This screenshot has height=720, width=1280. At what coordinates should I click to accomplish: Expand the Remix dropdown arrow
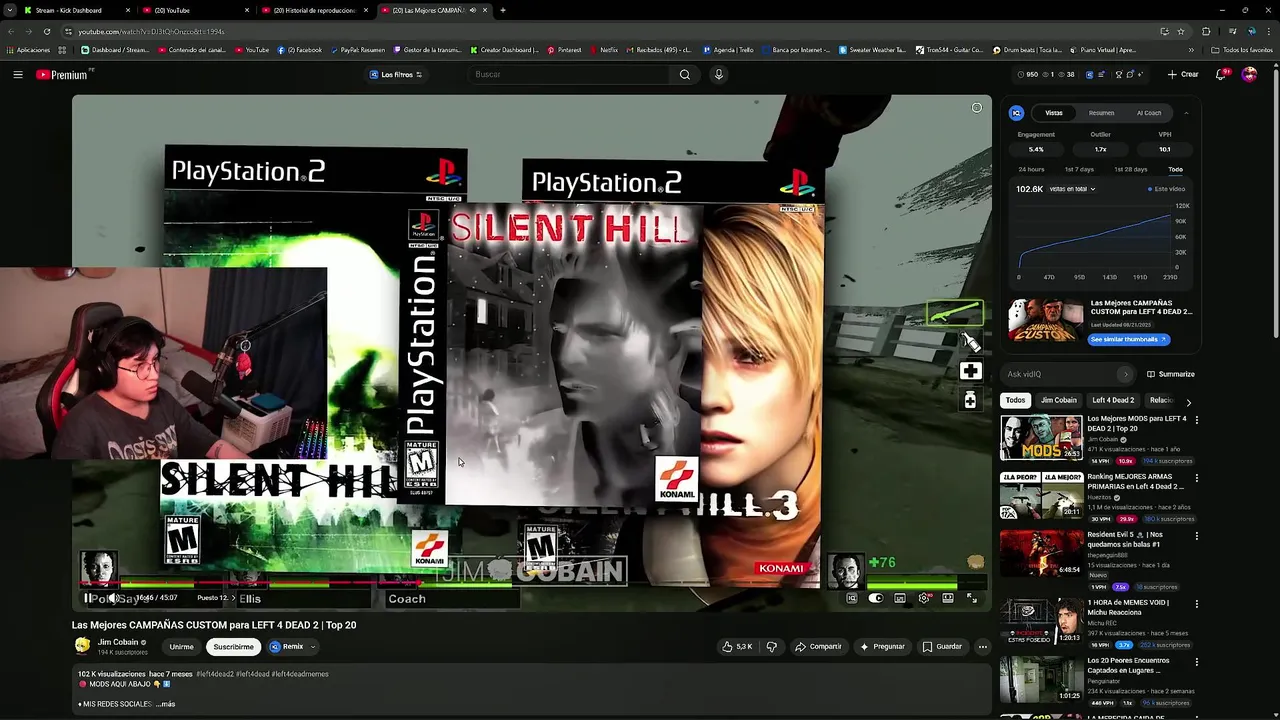point(312,647)
